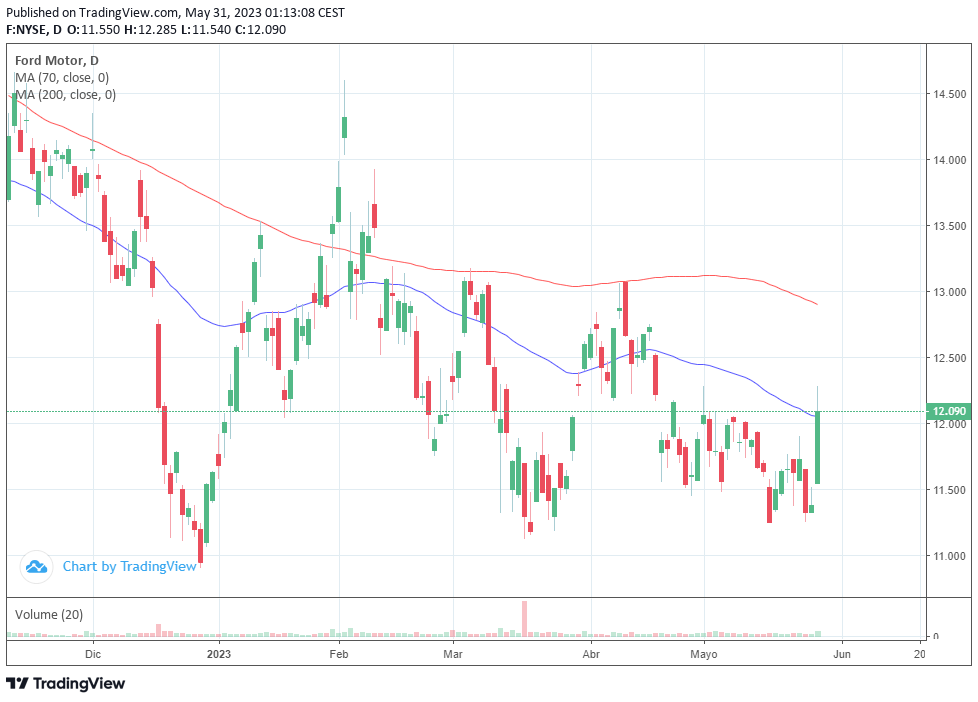
Task: Click the 'Feb' date axis label
Action: 339,654
